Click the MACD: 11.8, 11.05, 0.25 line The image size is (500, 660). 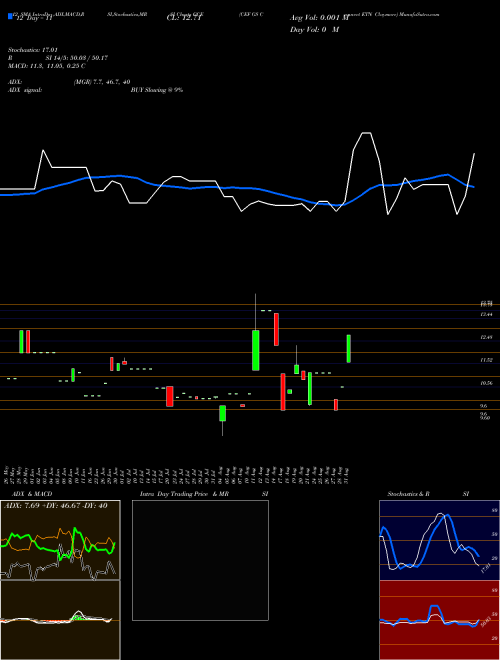click(x=47, y=66)
